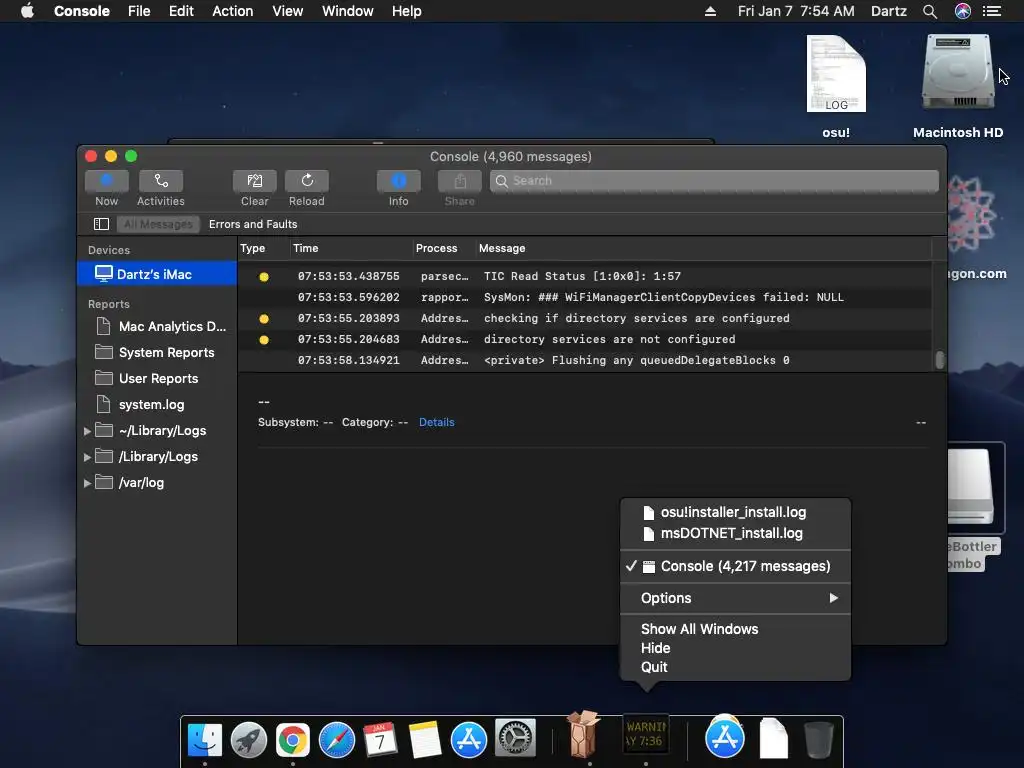1024x768 pixels.
Task: Open the Details link
Action: [436, 423]
